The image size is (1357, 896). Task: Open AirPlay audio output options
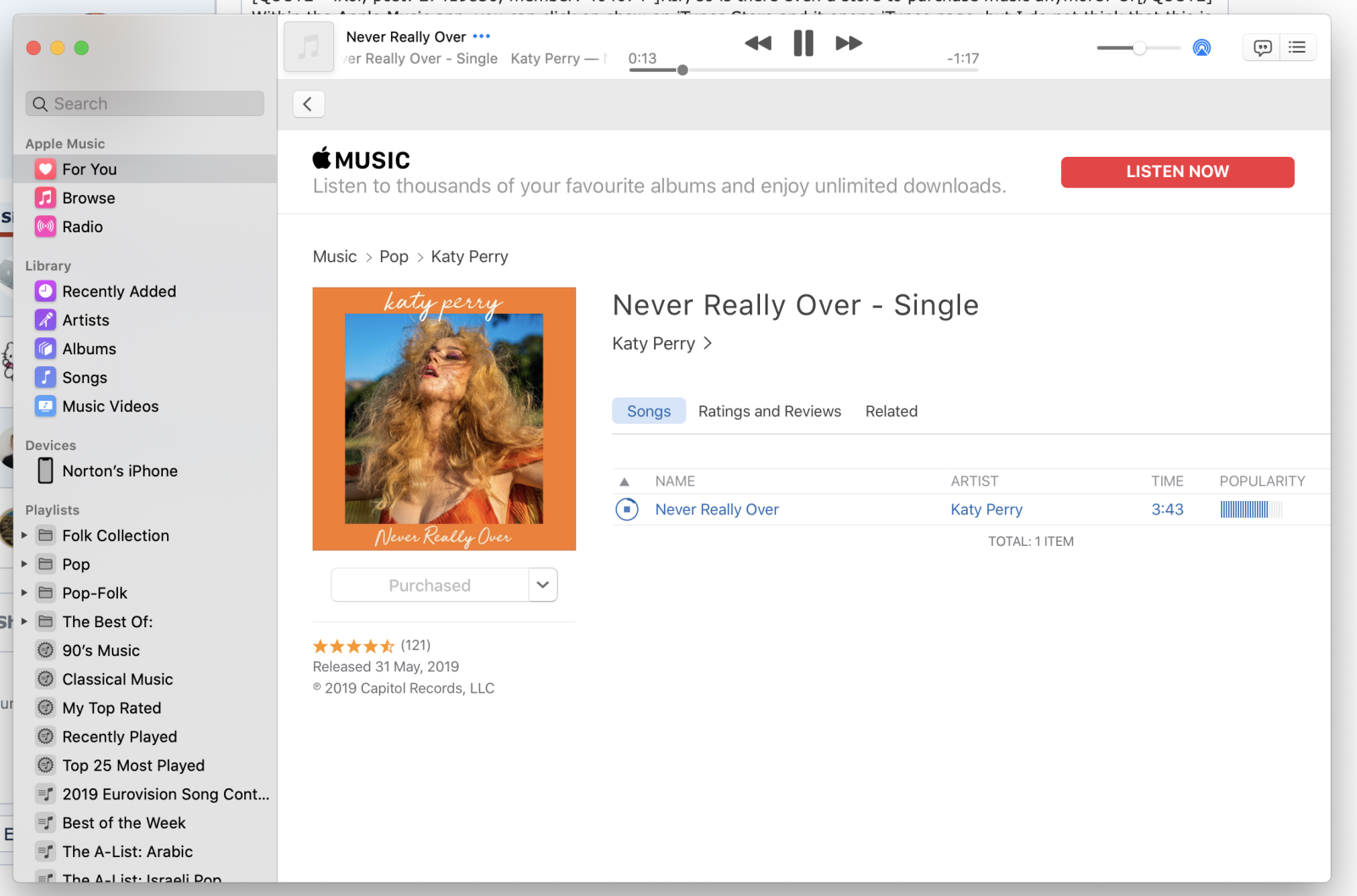pos(1202,47)
